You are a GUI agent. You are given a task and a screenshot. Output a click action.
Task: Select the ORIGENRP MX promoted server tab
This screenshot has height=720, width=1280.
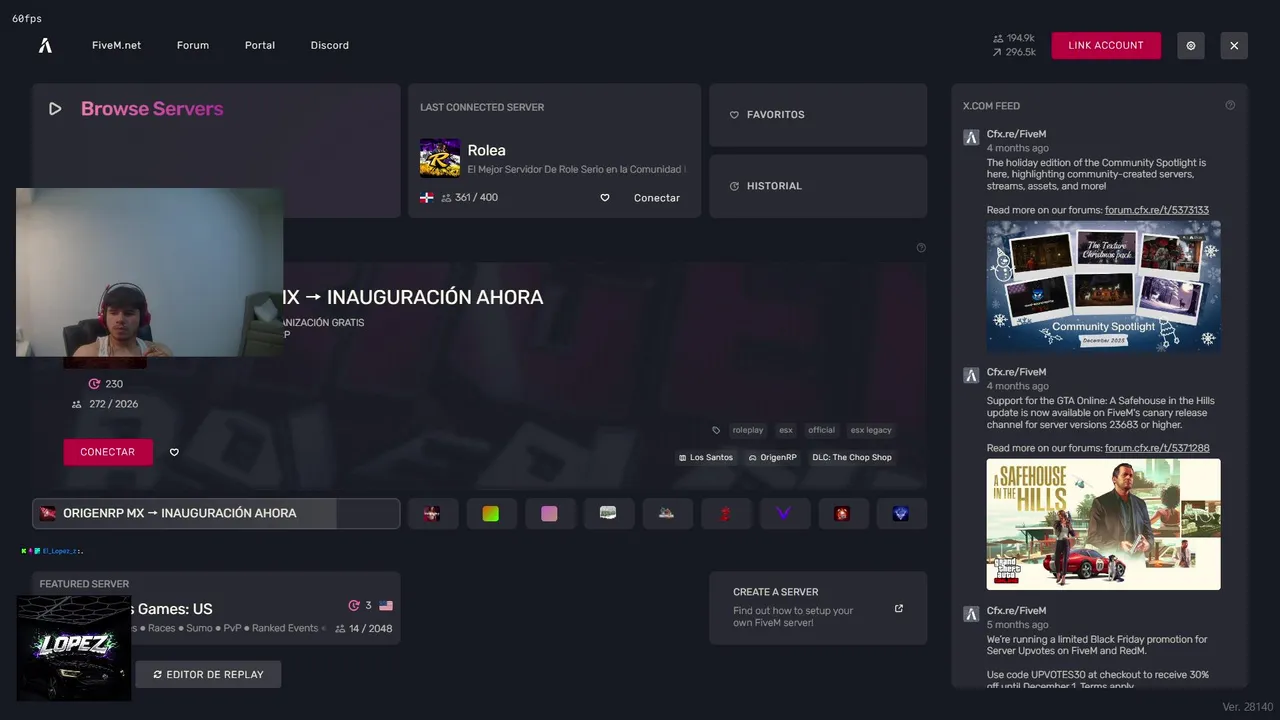216,513
